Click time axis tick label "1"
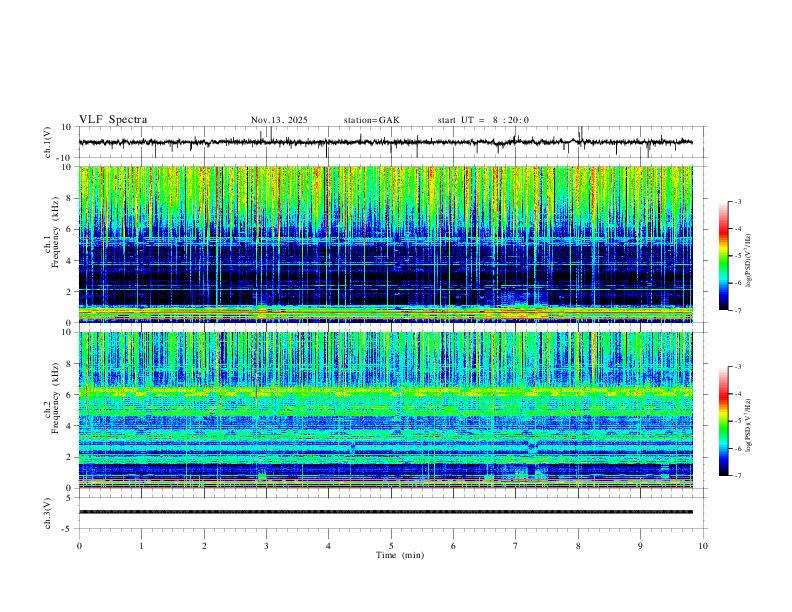The image size is (792, 612). [141, 546]
